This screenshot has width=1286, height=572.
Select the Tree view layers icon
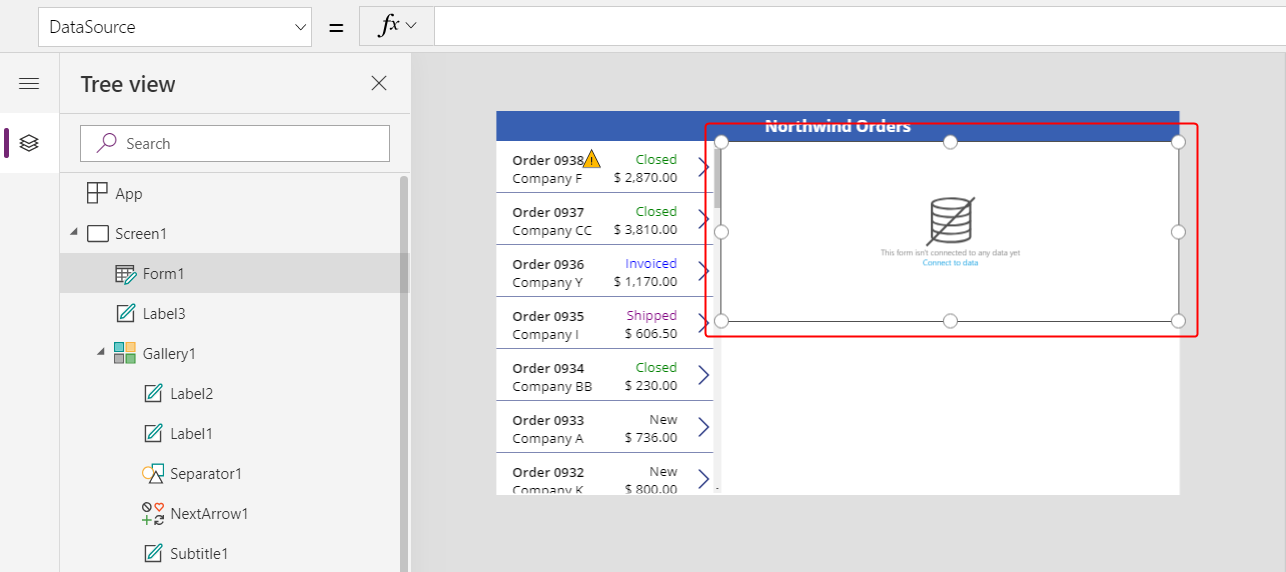click(29, 143)
